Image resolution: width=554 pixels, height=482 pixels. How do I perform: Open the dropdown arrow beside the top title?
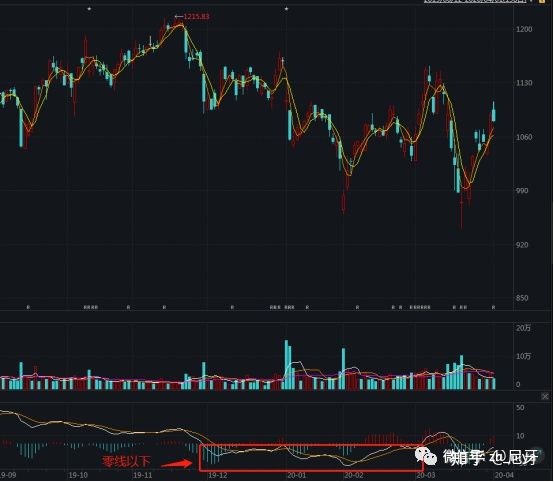coord(531,1)
